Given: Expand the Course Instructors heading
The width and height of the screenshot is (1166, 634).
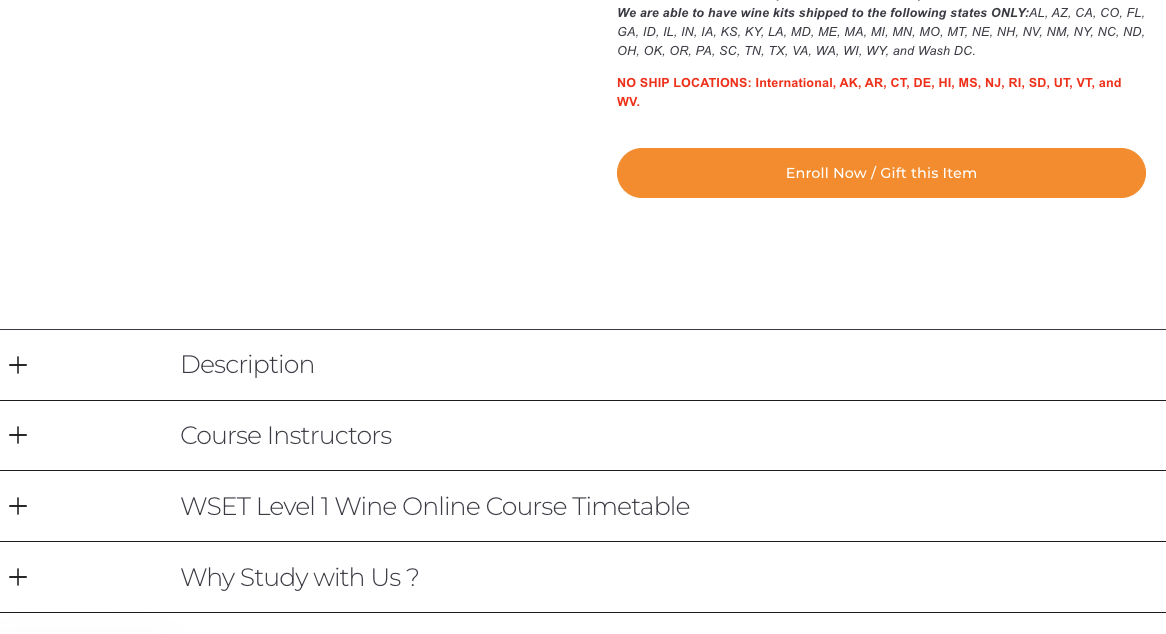Looking at the screenshot, I should [286, 436].
